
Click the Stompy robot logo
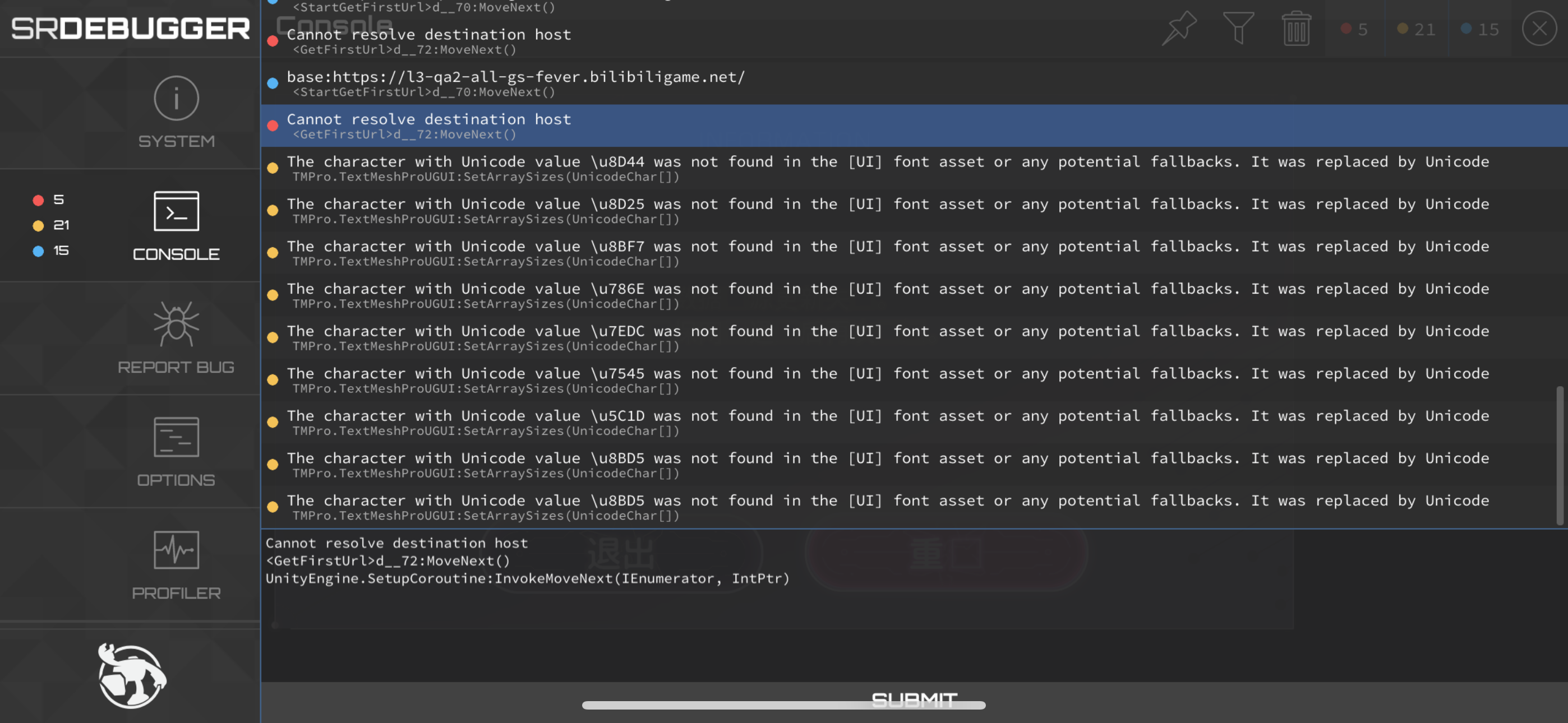(131, 675)
